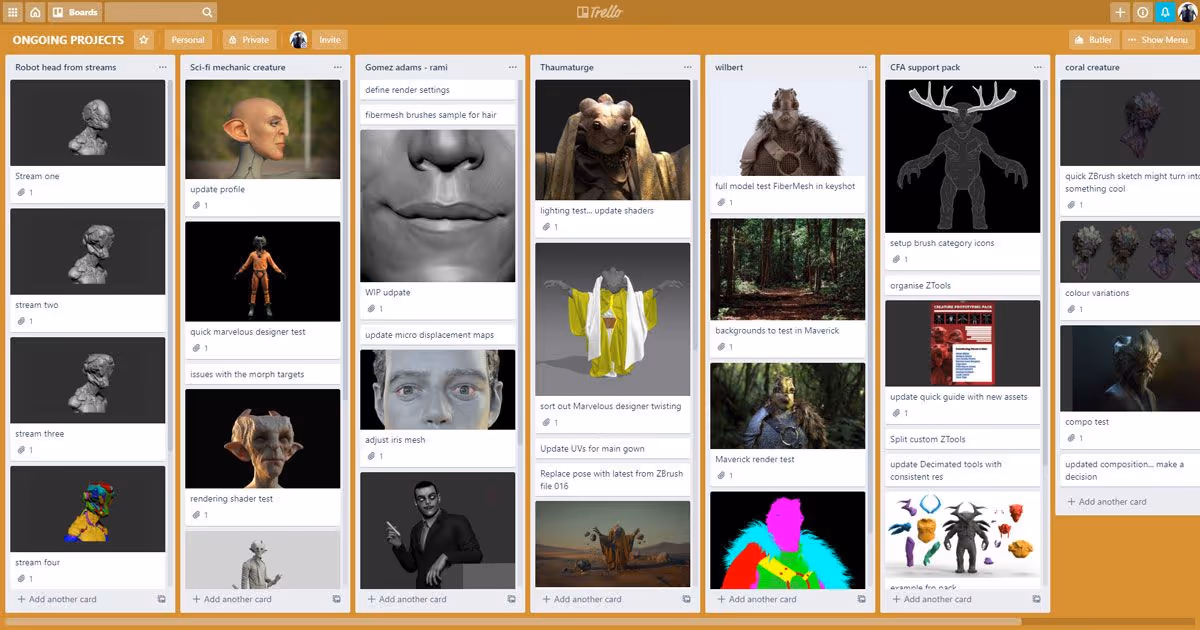
Task: Open card setup brush category icons
Action: tap(962, 176)
